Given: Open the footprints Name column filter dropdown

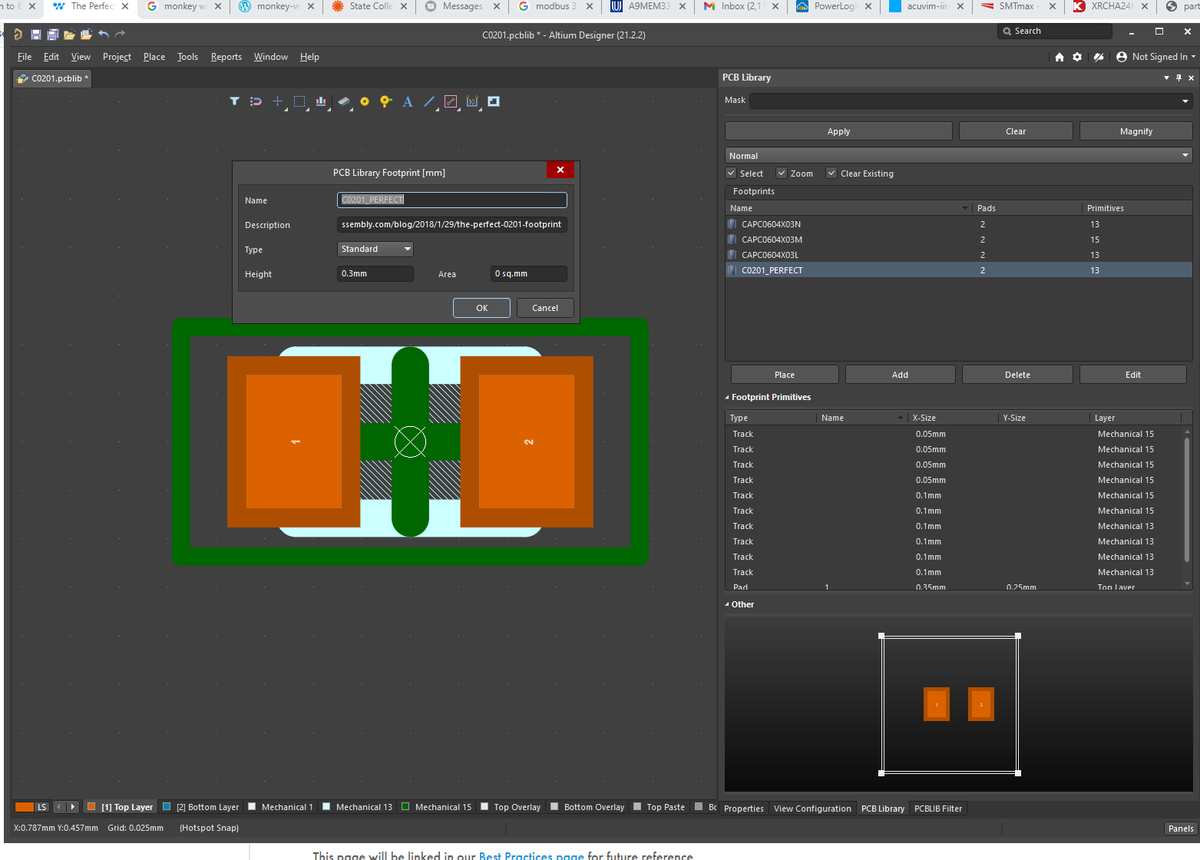Looking at the screenshot, I should tap(966, 208).
